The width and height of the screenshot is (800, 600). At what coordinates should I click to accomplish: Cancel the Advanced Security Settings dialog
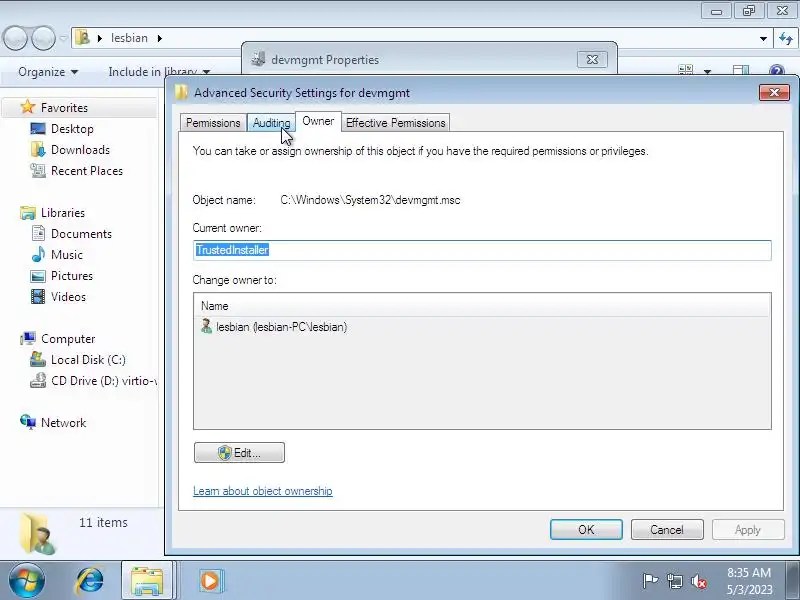(x=667, y=530)
